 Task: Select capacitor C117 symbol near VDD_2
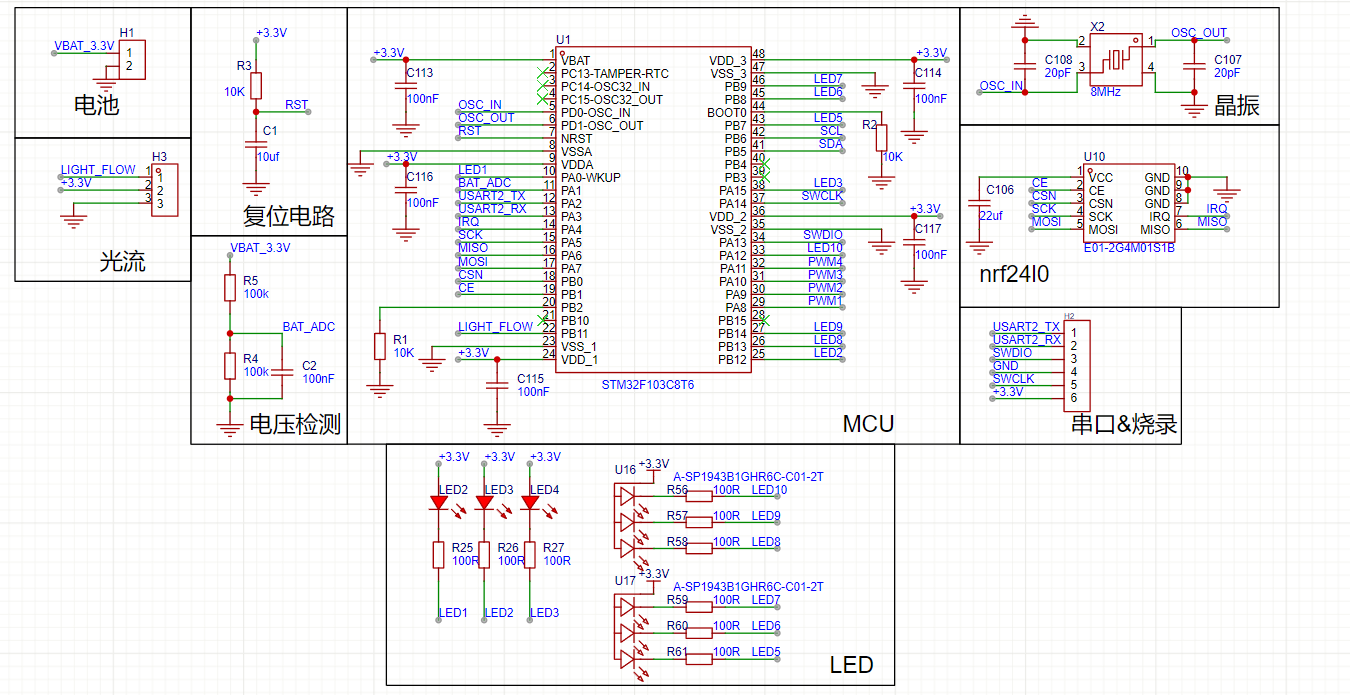[x=913, y=242]
